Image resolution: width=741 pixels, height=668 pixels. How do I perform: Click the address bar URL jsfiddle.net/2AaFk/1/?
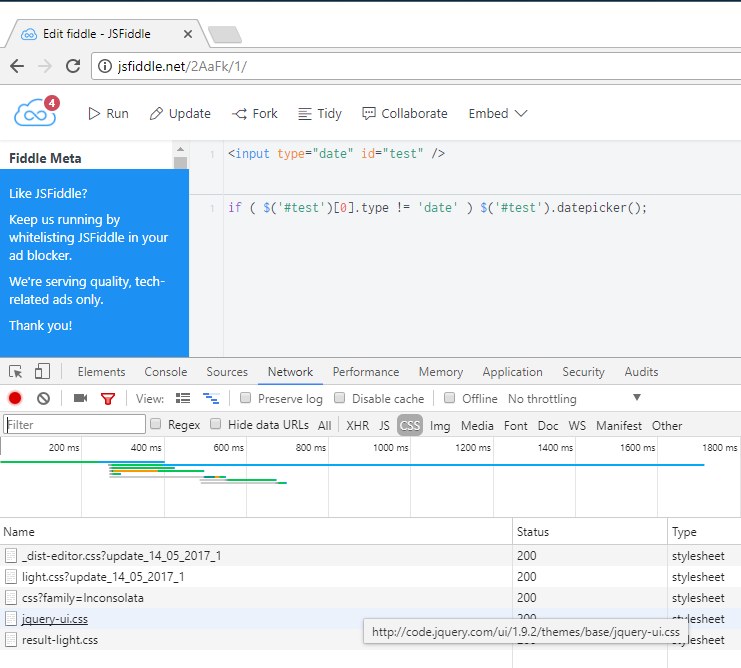(182, 66)
